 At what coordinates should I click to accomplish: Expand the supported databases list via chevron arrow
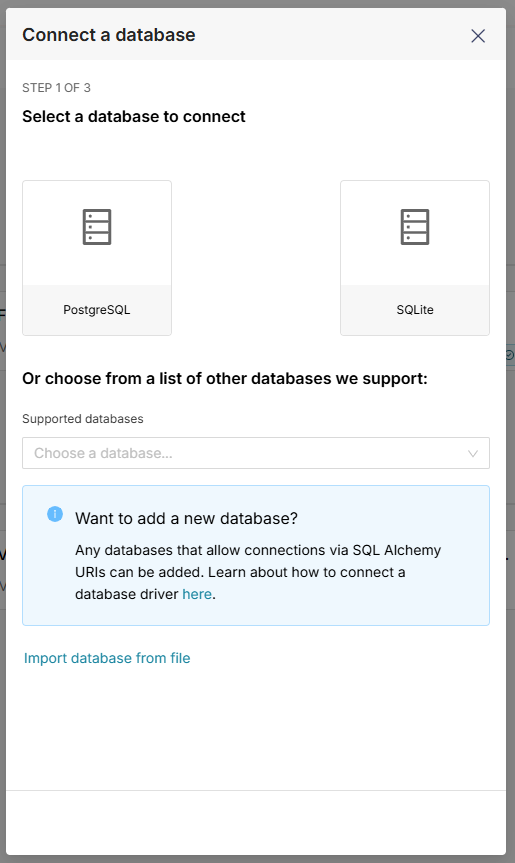(x=473, y=454)
